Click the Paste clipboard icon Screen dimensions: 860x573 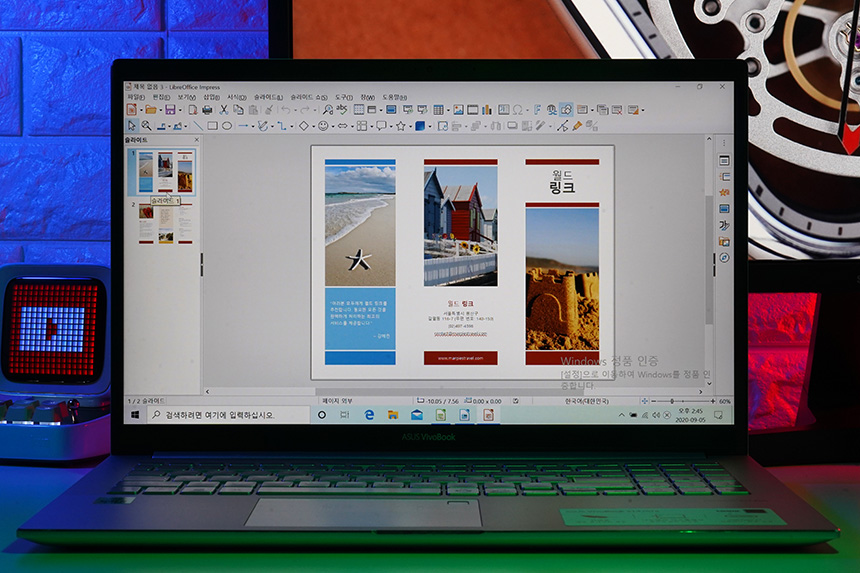tap(253, 110)
